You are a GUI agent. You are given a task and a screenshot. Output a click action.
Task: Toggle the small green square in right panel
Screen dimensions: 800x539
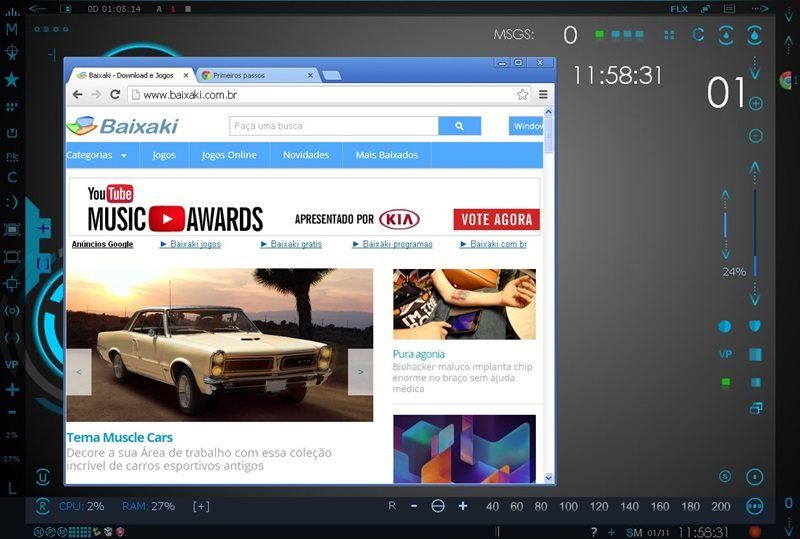(x=725, y=382)
